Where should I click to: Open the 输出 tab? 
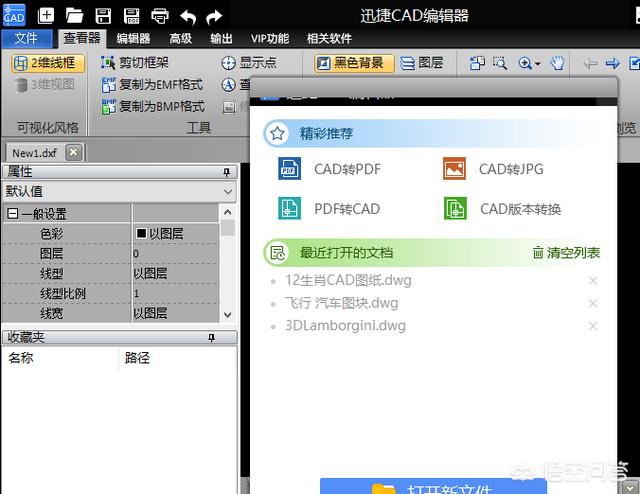click(x=221, y=38)
